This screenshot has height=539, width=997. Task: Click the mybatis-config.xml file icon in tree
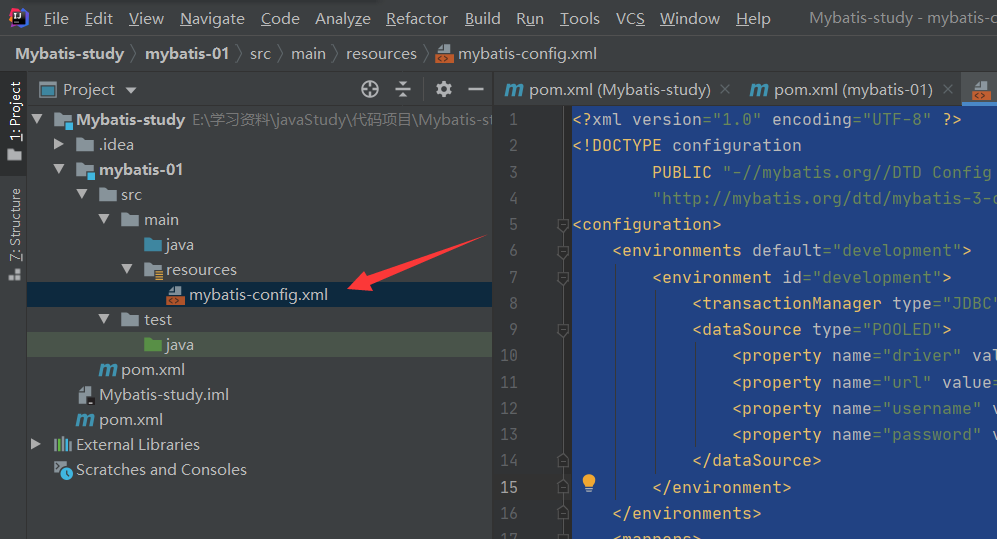[175, 295]
